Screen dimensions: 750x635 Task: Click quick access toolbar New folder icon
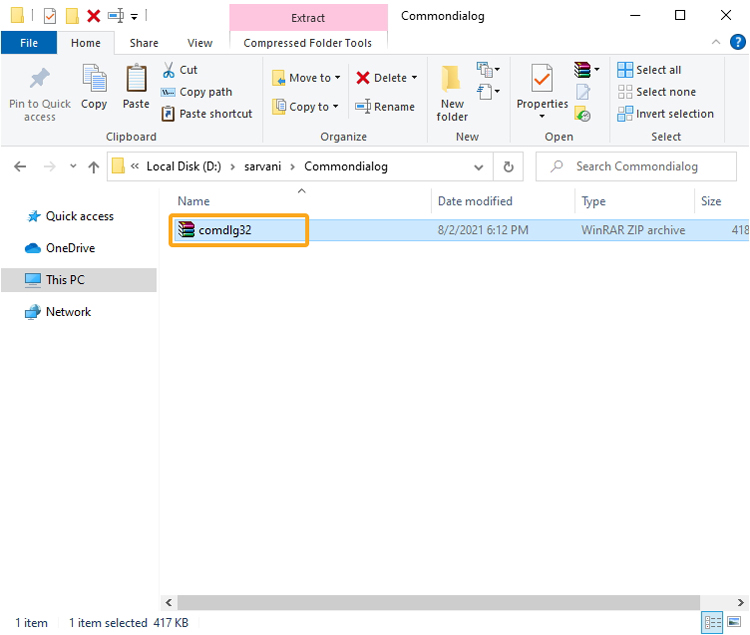(72, 16)
